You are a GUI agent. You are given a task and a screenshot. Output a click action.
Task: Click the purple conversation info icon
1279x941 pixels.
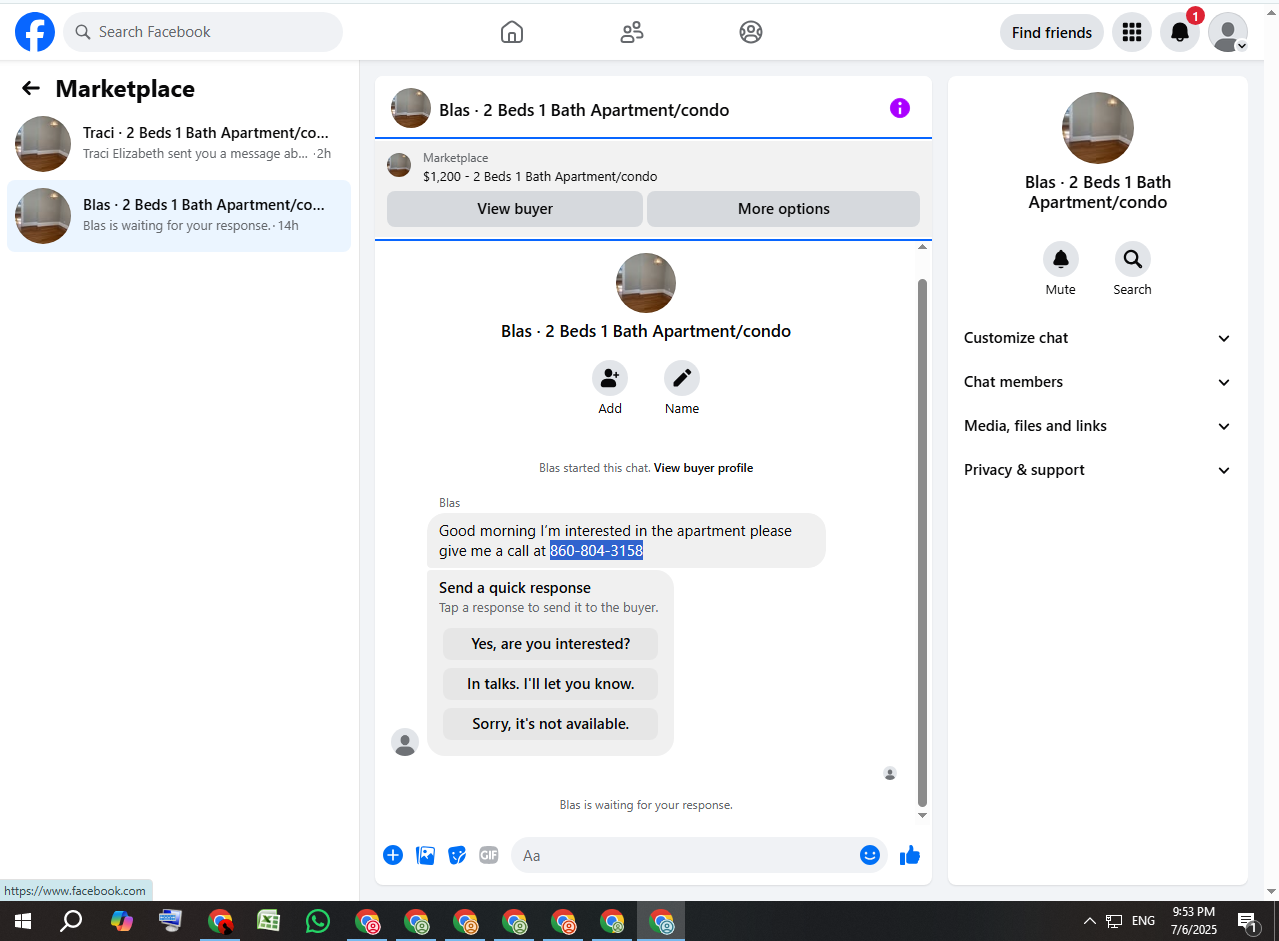click(900, 108)
